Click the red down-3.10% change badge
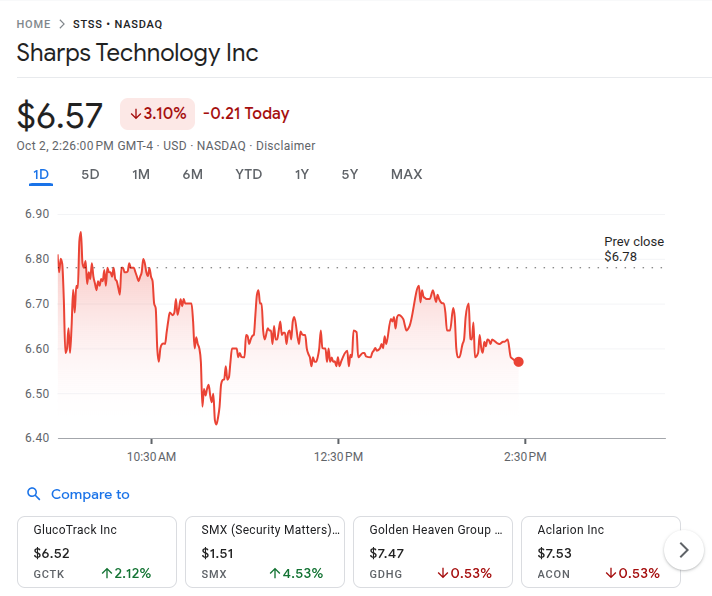712x596 pixels. click(x=158, y=114)
